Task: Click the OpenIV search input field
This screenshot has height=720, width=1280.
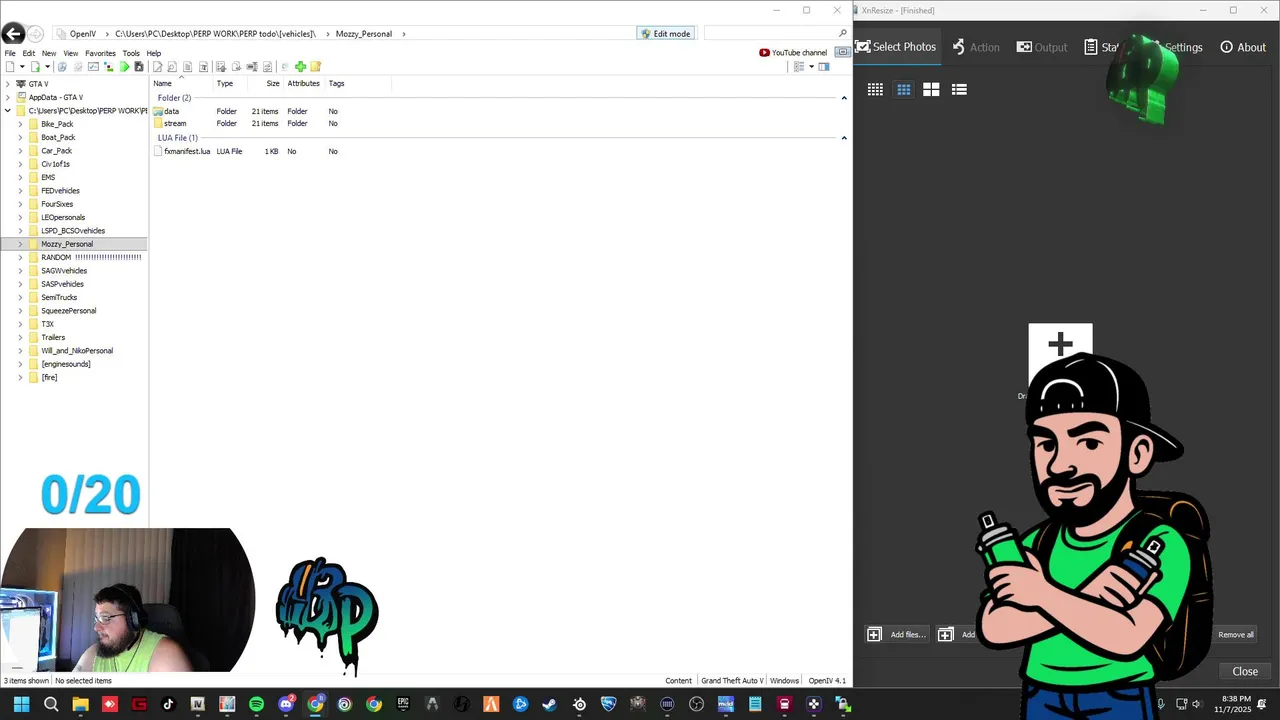Action: click(769, 34)
